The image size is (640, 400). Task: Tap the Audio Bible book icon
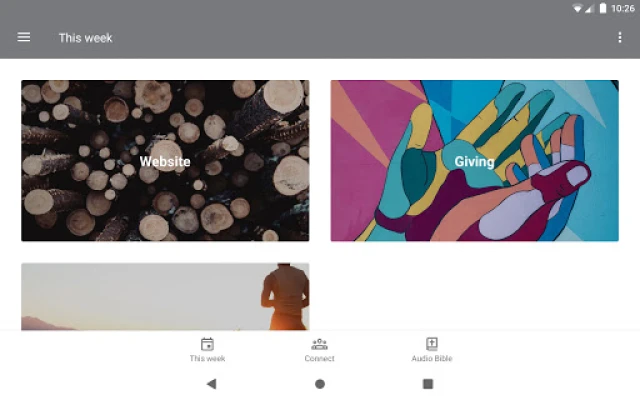[x=432, y=344]
